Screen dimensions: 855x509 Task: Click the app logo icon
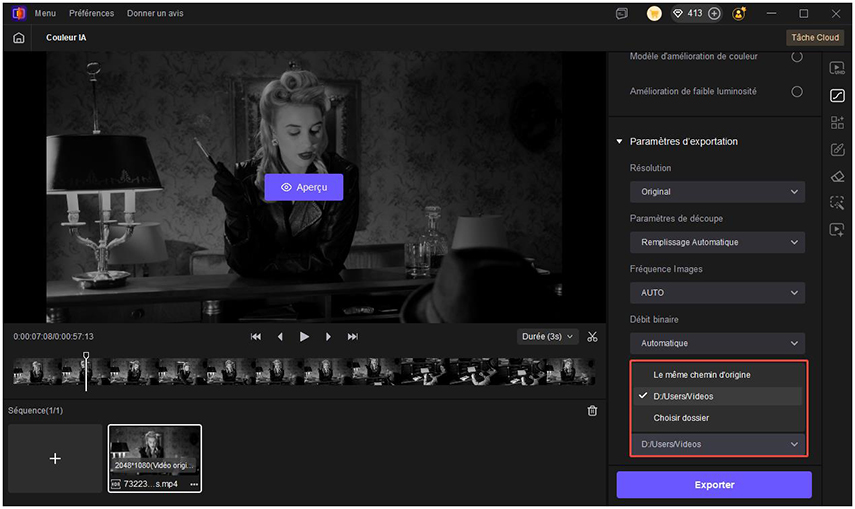click(x=18, y=13)
